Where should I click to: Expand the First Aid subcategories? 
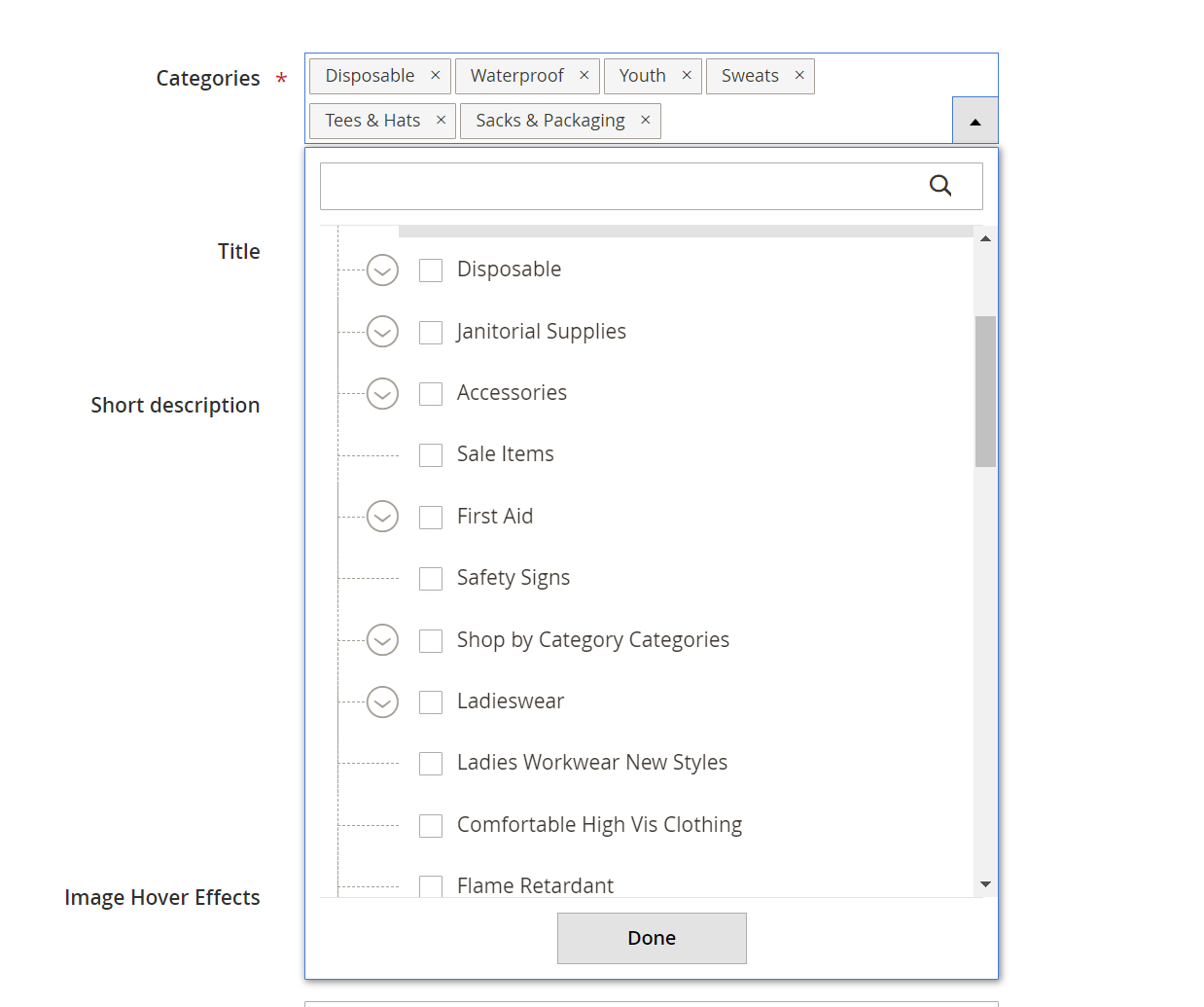[382, 517]
